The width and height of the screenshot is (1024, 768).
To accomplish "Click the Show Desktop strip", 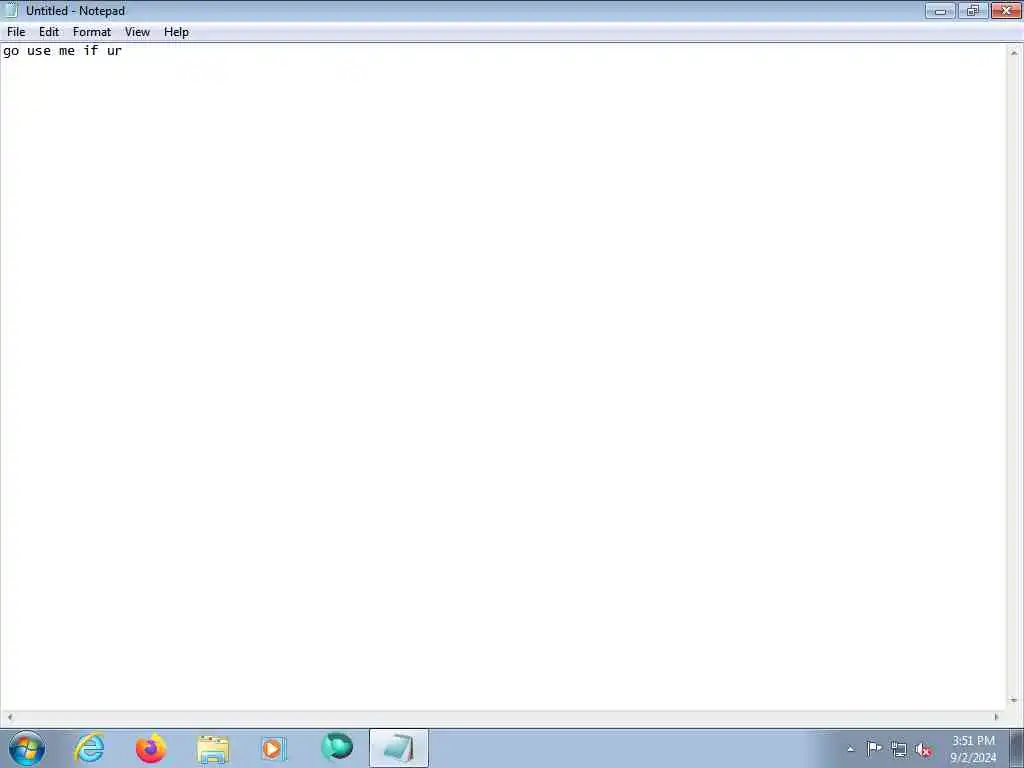I will (1016, 748).
